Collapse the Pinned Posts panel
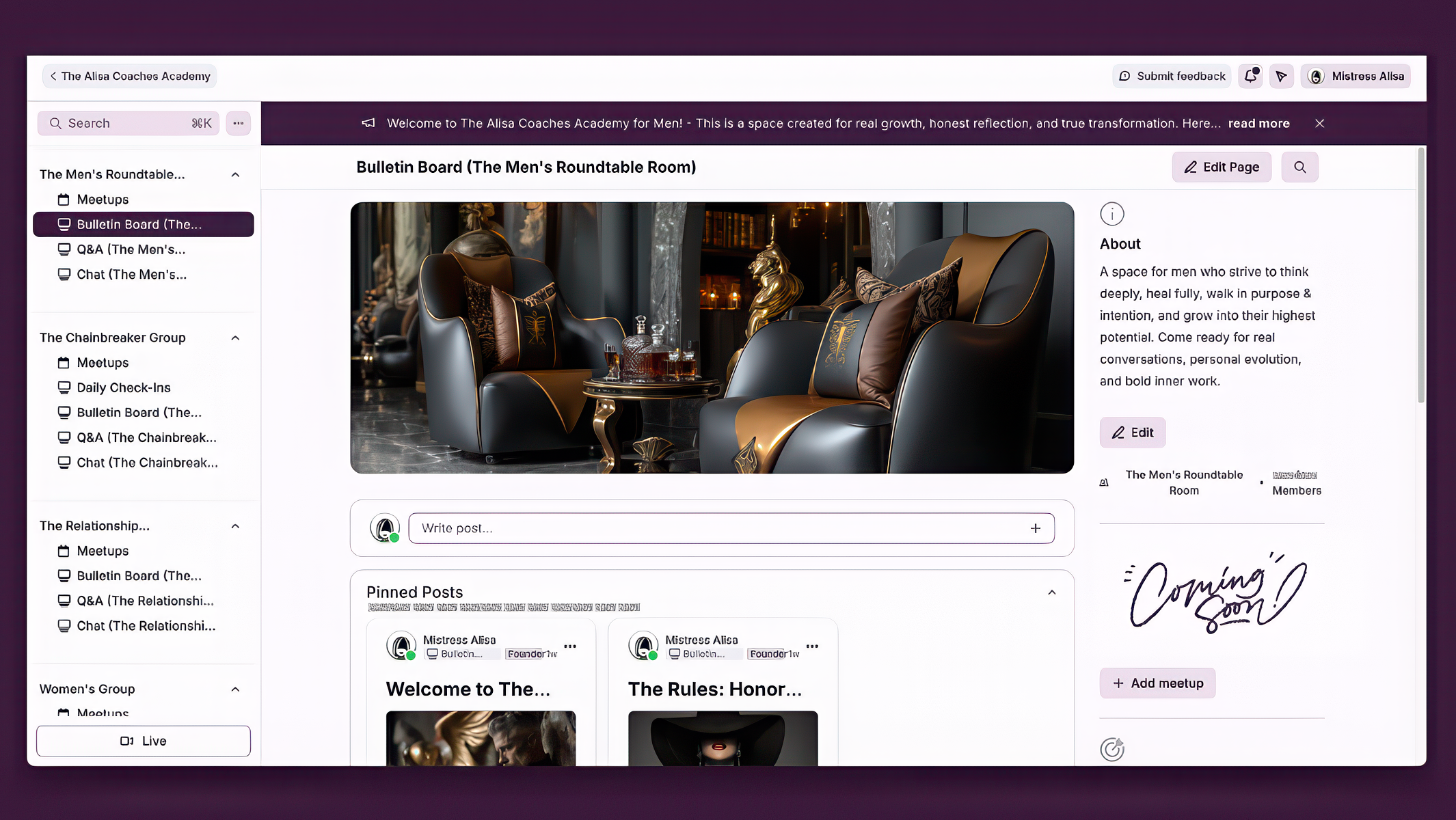The image size is (1456, 820). coord(1051,592)
